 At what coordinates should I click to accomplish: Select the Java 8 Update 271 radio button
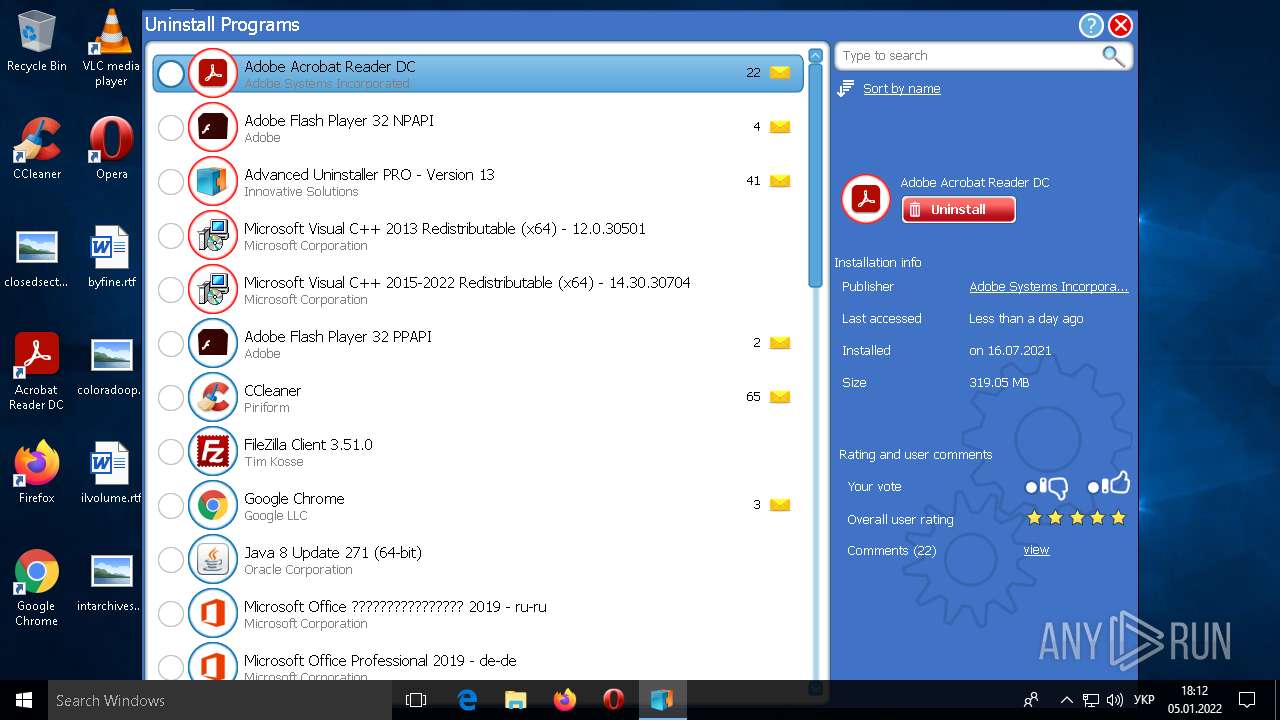pyautogui.click(x=171, y=559)
